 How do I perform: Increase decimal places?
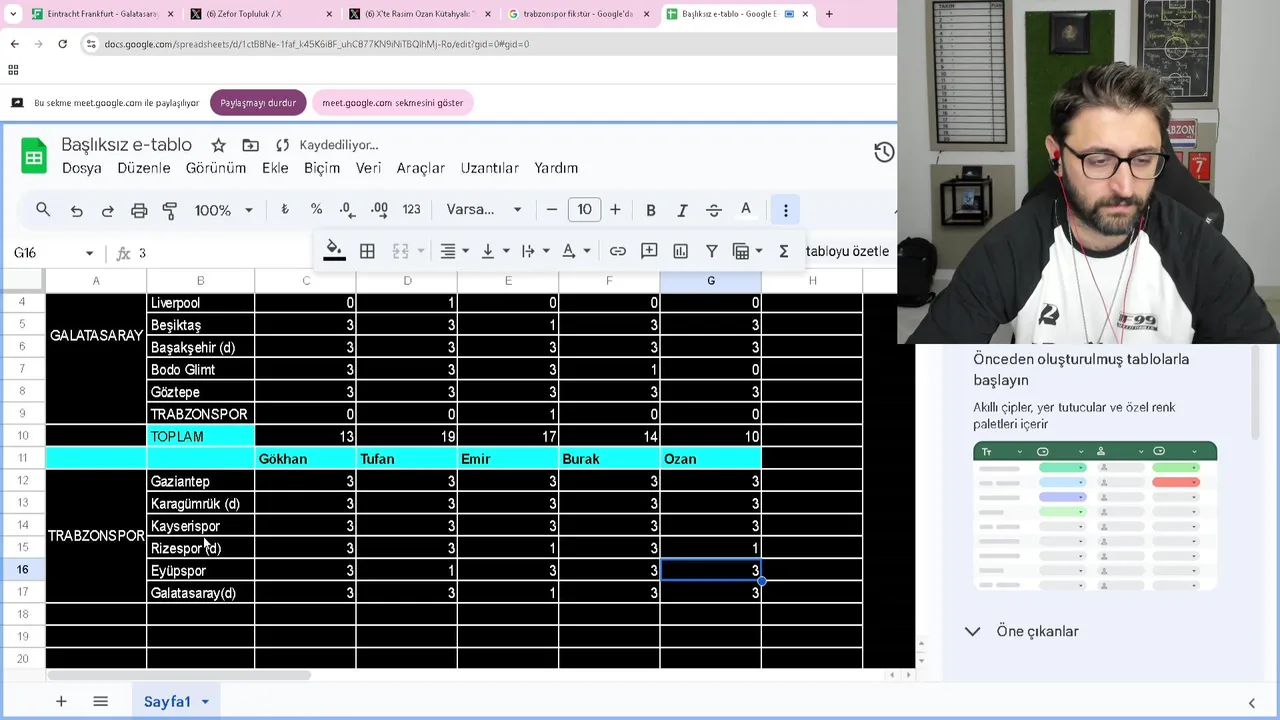point(379,209)
